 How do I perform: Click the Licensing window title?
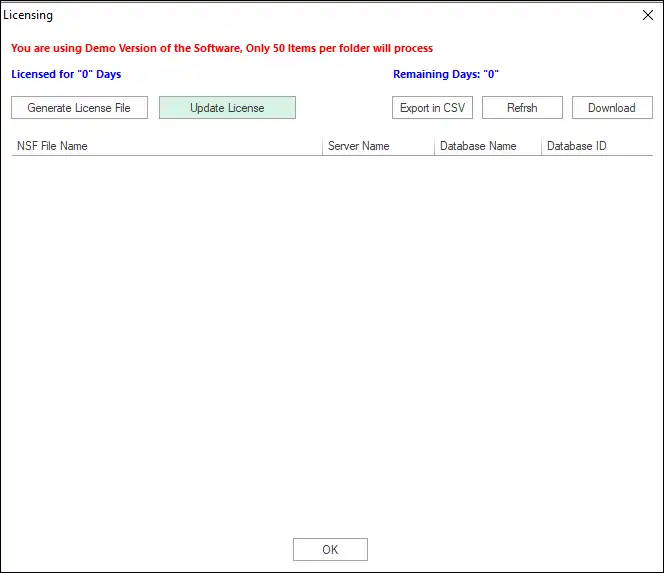coord(28,15)
